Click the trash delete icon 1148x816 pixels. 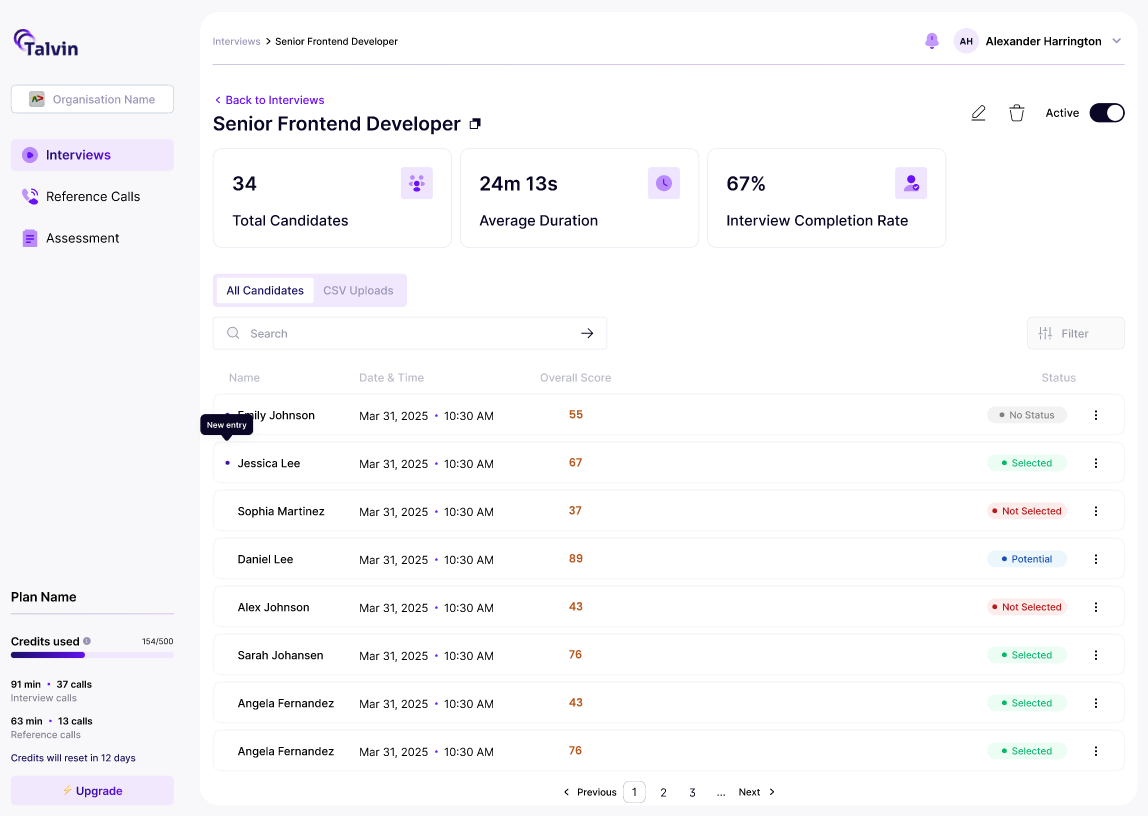tap(1016, 113)
